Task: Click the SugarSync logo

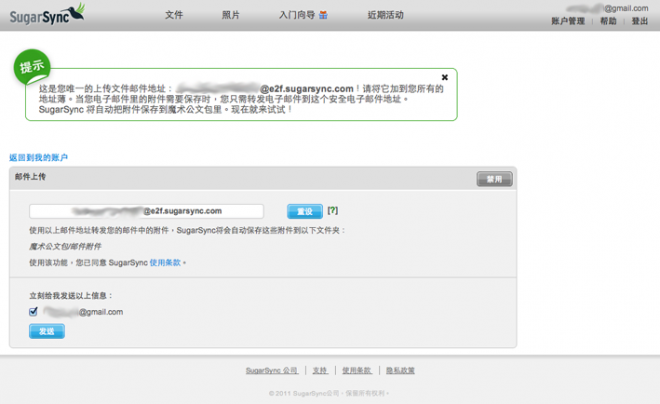Action: (42, 14)
